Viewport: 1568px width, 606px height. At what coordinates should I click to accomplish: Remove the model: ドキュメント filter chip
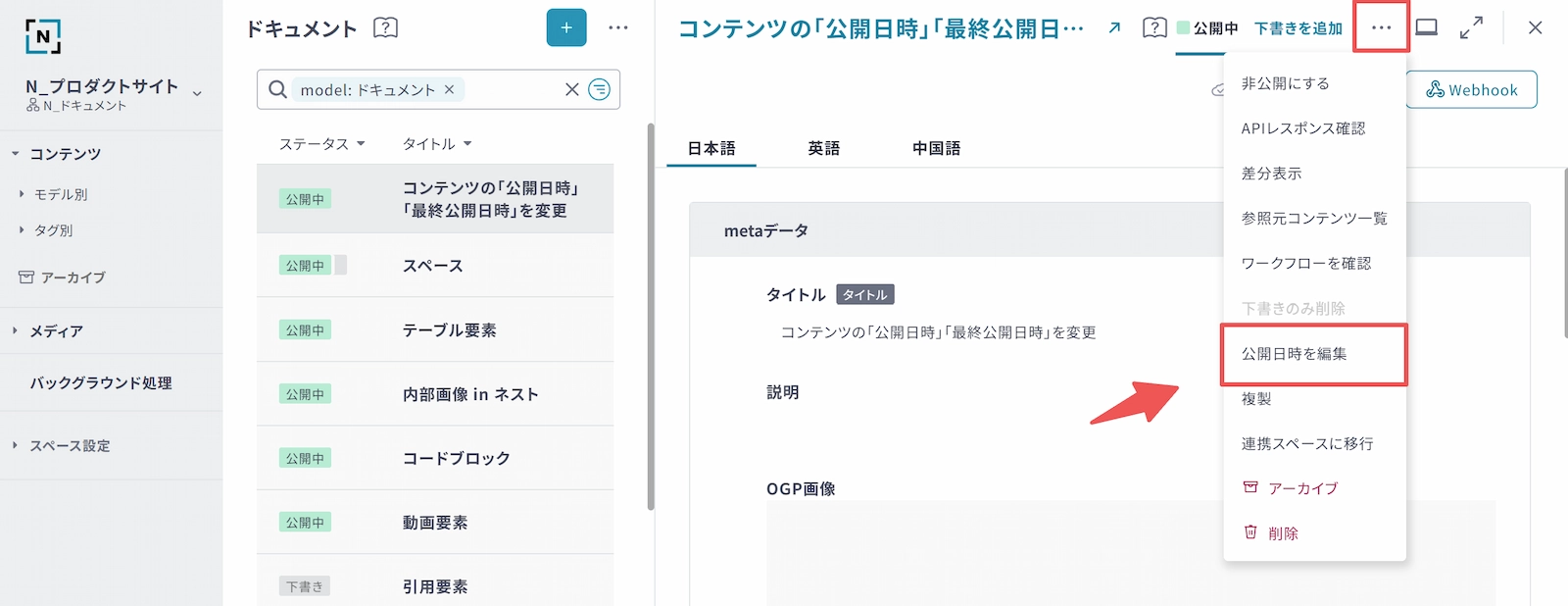[450, 89]
